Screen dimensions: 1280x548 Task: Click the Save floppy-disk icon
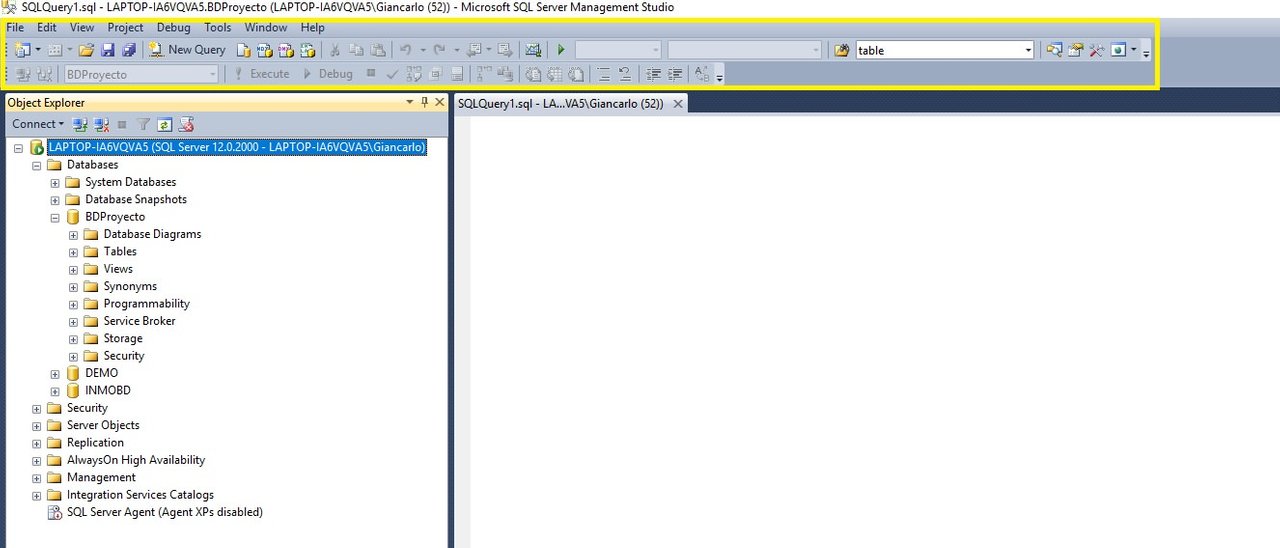point(108,49)
